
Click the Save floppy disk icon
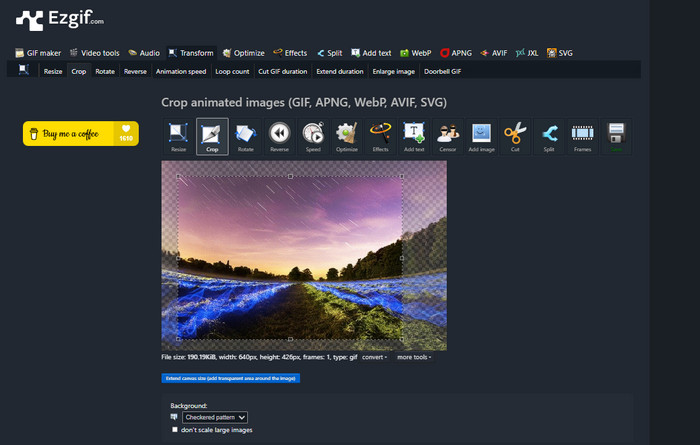616,137
